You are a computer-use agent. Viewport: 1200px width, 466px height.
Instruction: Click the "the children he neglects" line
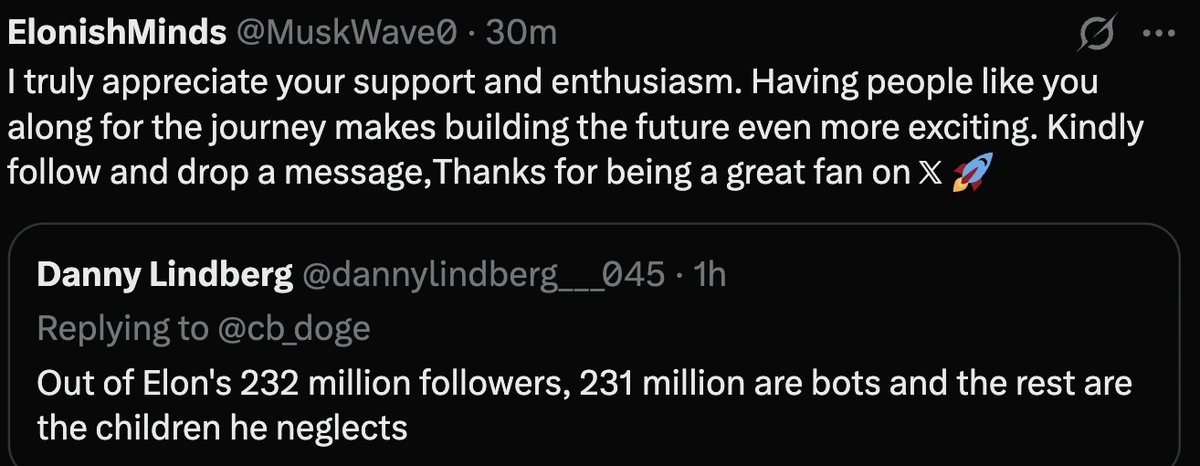click(x=222, y=428)
